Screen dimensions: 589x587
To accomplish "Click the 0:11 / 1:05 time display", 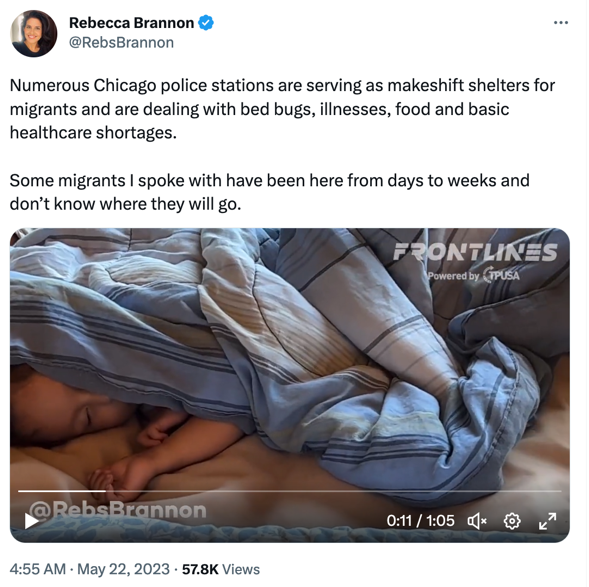I will (420, 521).
